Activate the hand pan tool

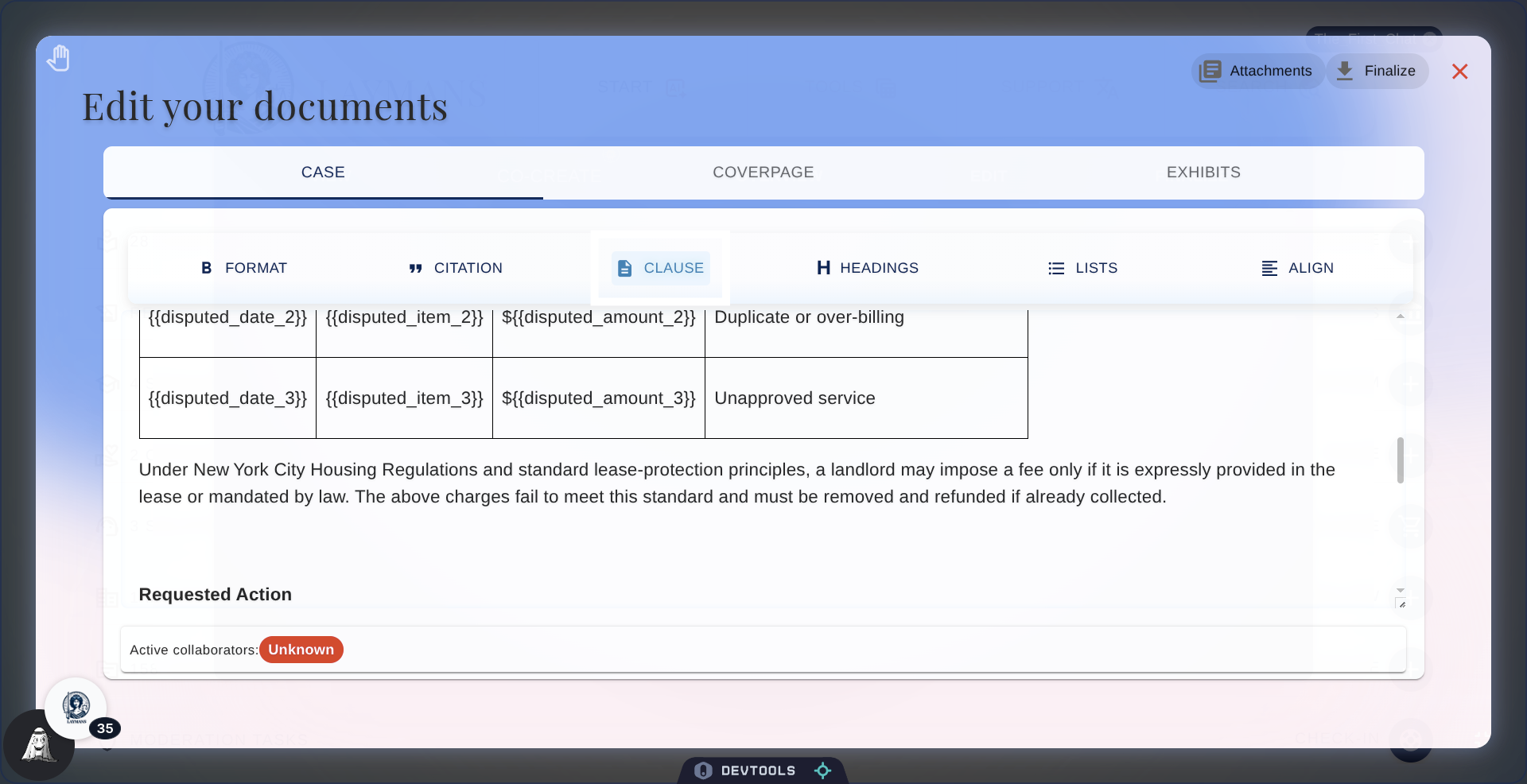coord(58,57)
